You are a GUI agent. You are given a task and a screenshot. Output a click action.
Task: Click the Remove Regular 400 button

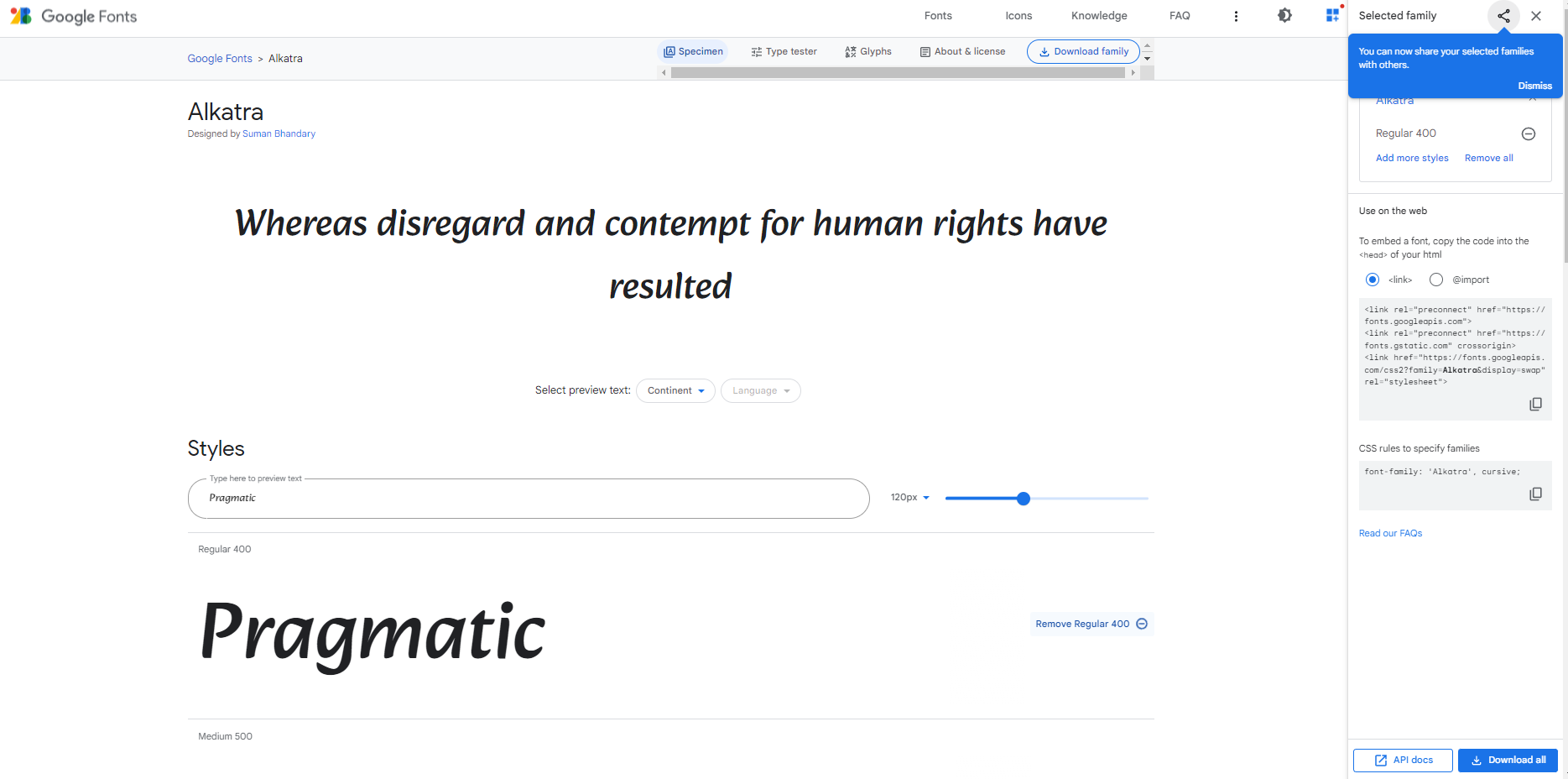pyautogui.click(x=1091, y=625)
